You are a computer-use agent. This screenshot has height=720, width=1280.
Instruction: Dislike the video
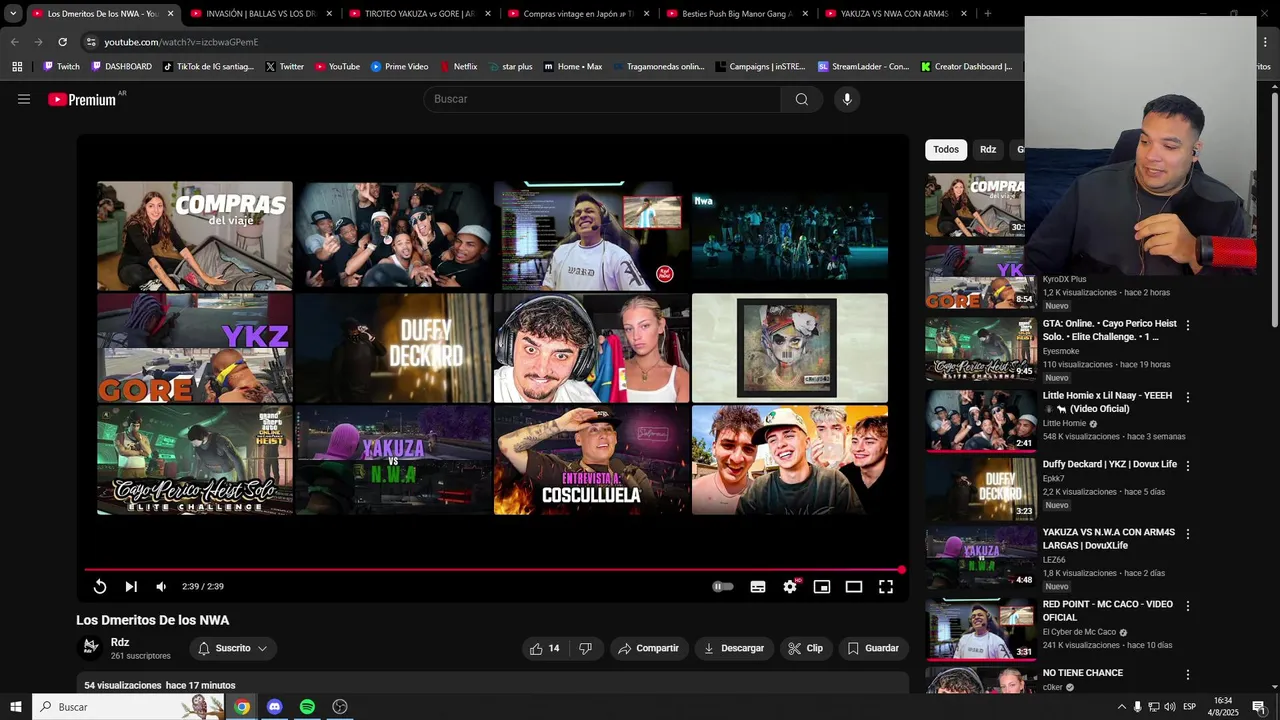pos(586,648)
